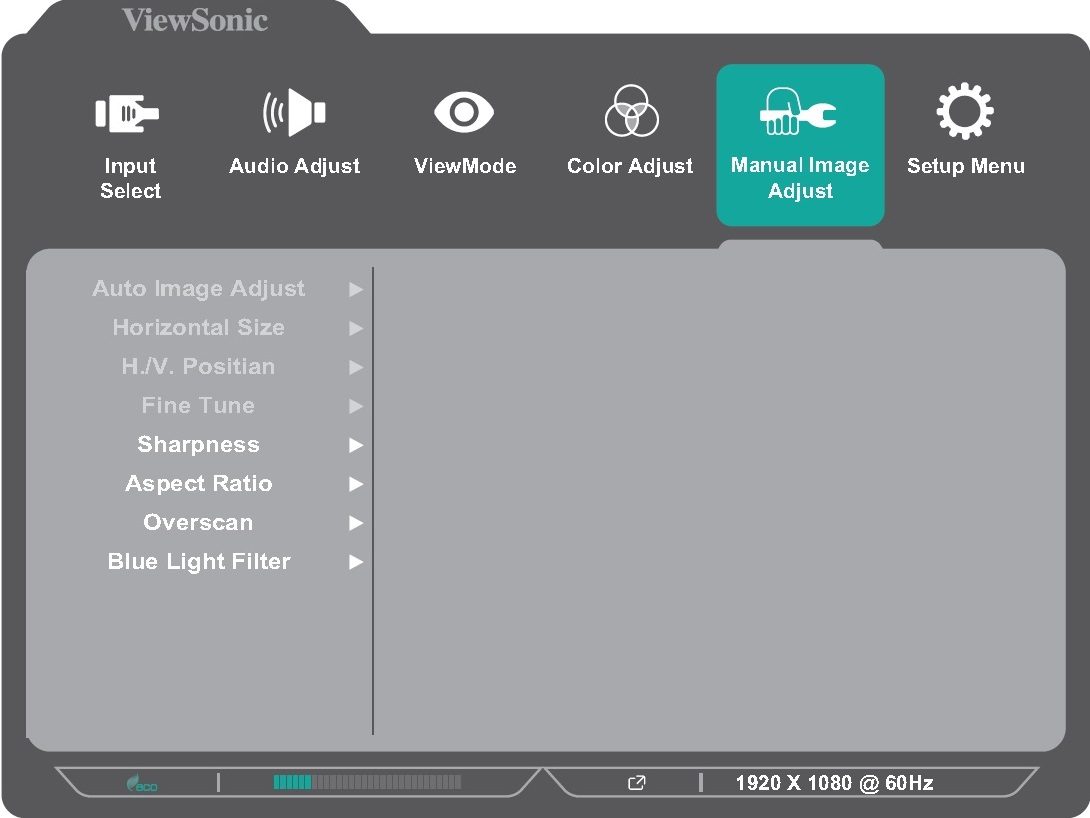Expand the Auto Image Adjust arrow
1090x818 pixels.
point(356,289)
